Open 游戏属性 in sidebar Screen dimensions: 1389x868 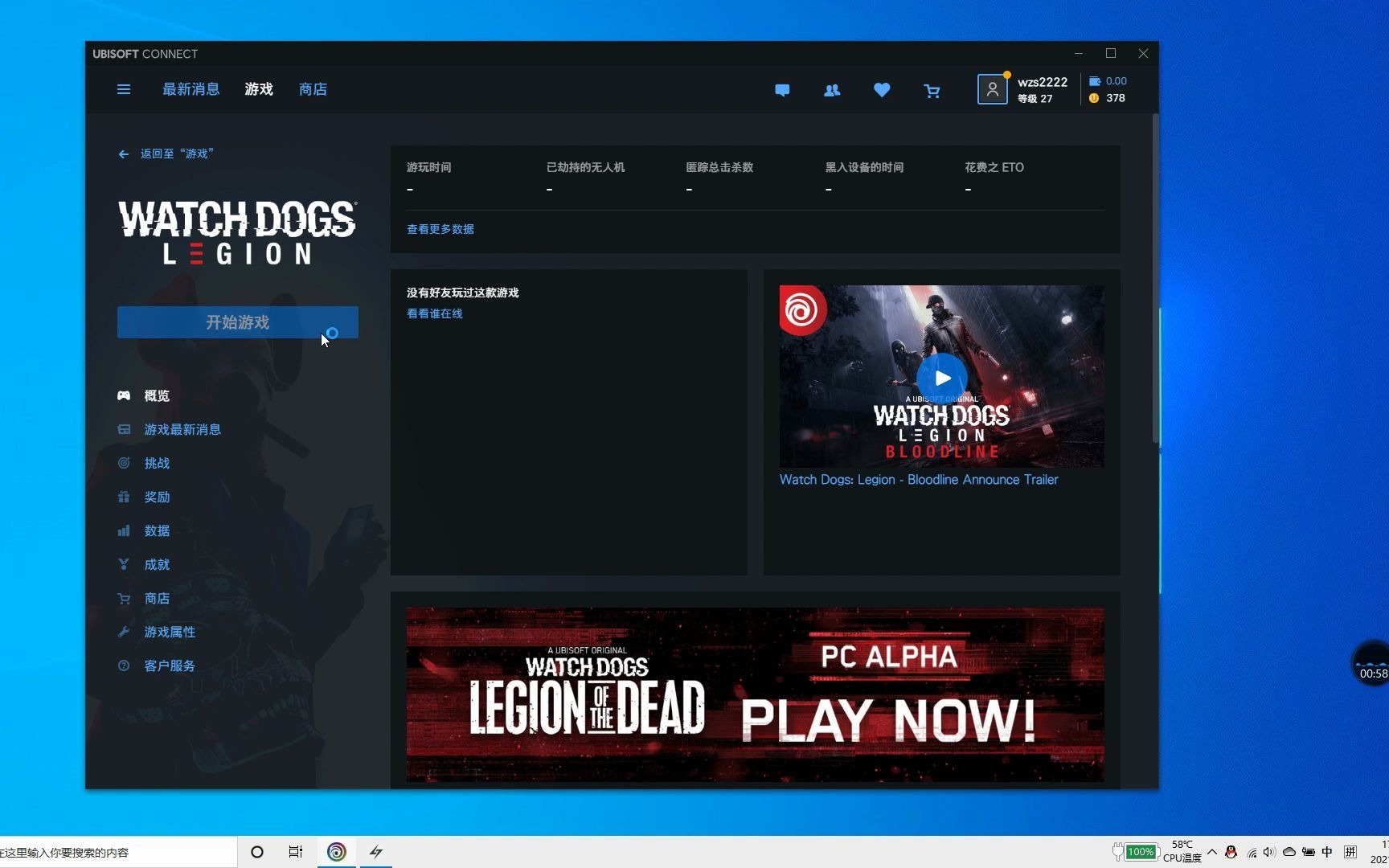coord(157,632)
